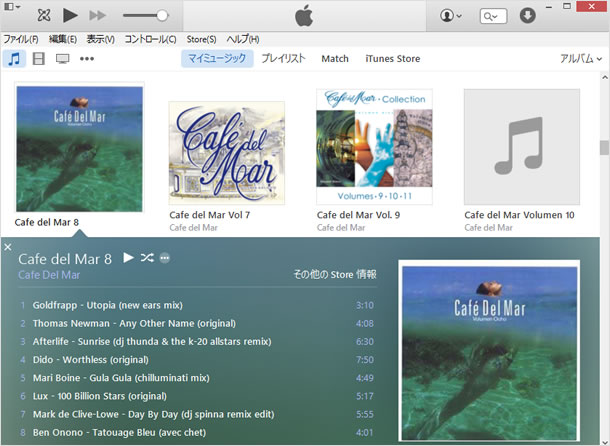Adjust the volume slider knob
Image resolution: width=610 pixels, height=446 pixels.
pos(162,16)
